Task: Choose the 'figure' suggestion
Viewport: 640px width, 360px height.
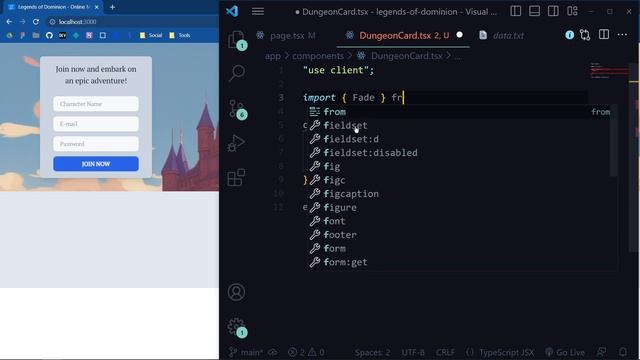Action: pyautogui.click(x=460, y=207)
